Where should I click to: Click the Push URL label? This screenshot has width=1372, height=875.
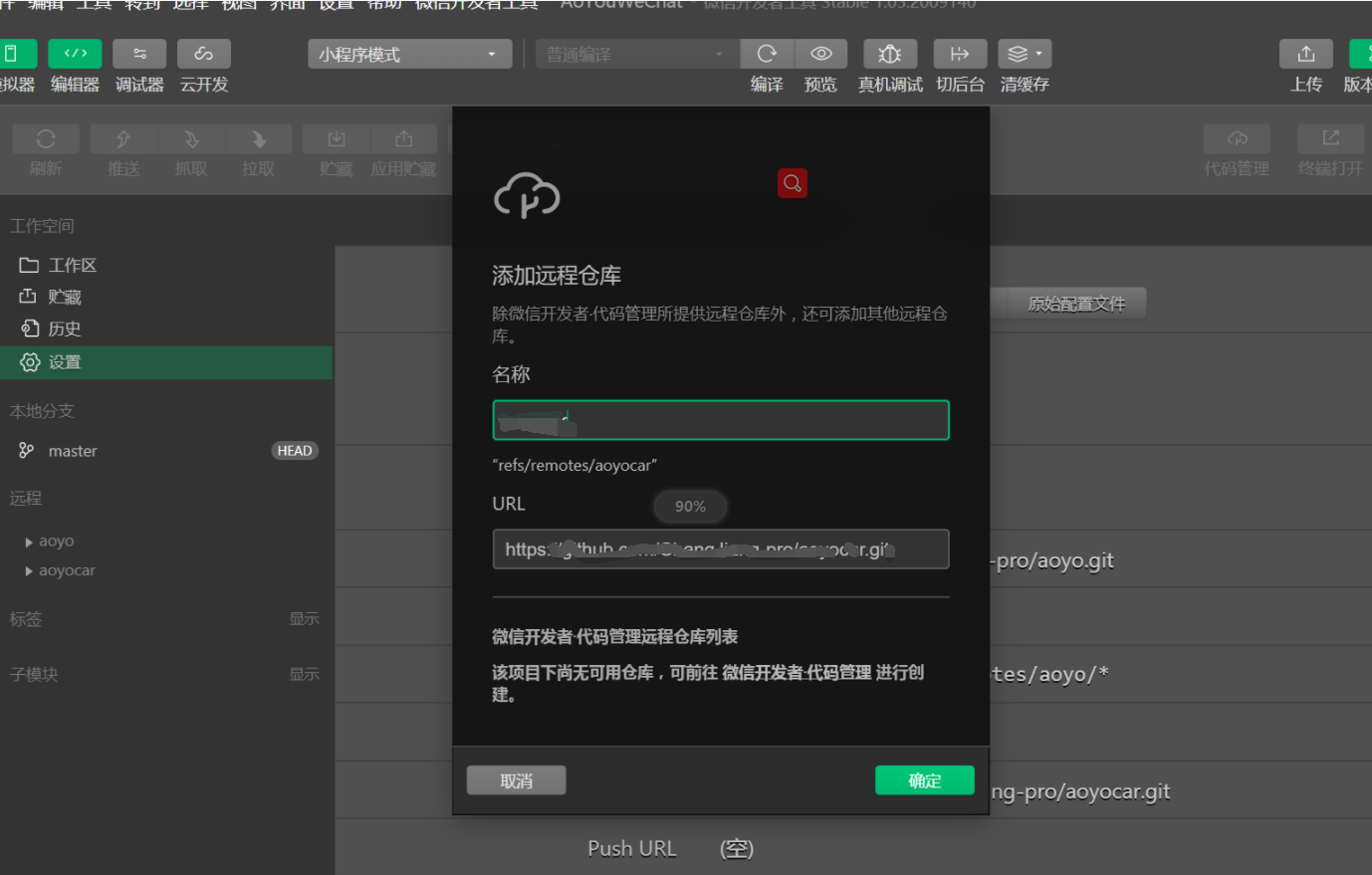coord(631,848)
